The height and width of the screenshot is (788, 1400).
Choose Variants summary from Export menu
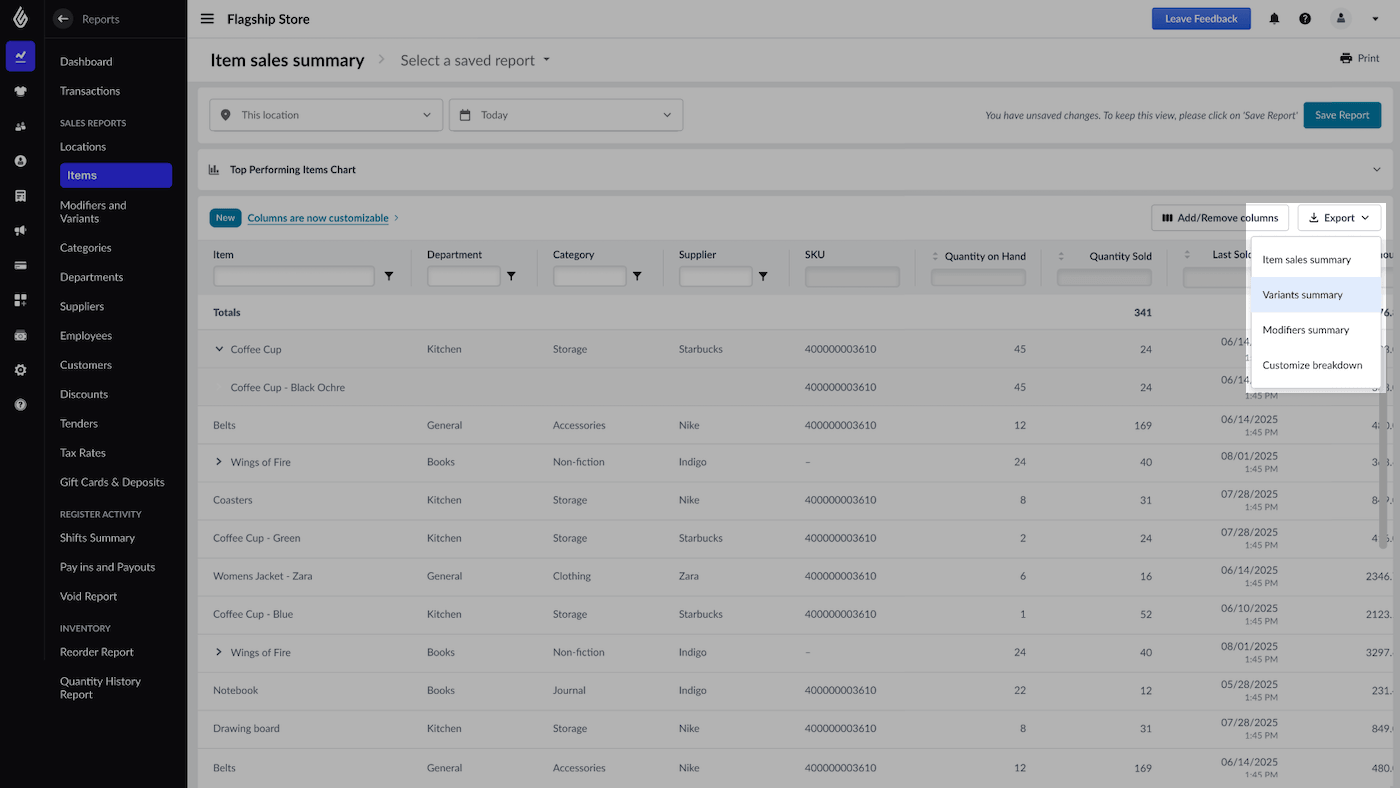(x=1316, y=295)
